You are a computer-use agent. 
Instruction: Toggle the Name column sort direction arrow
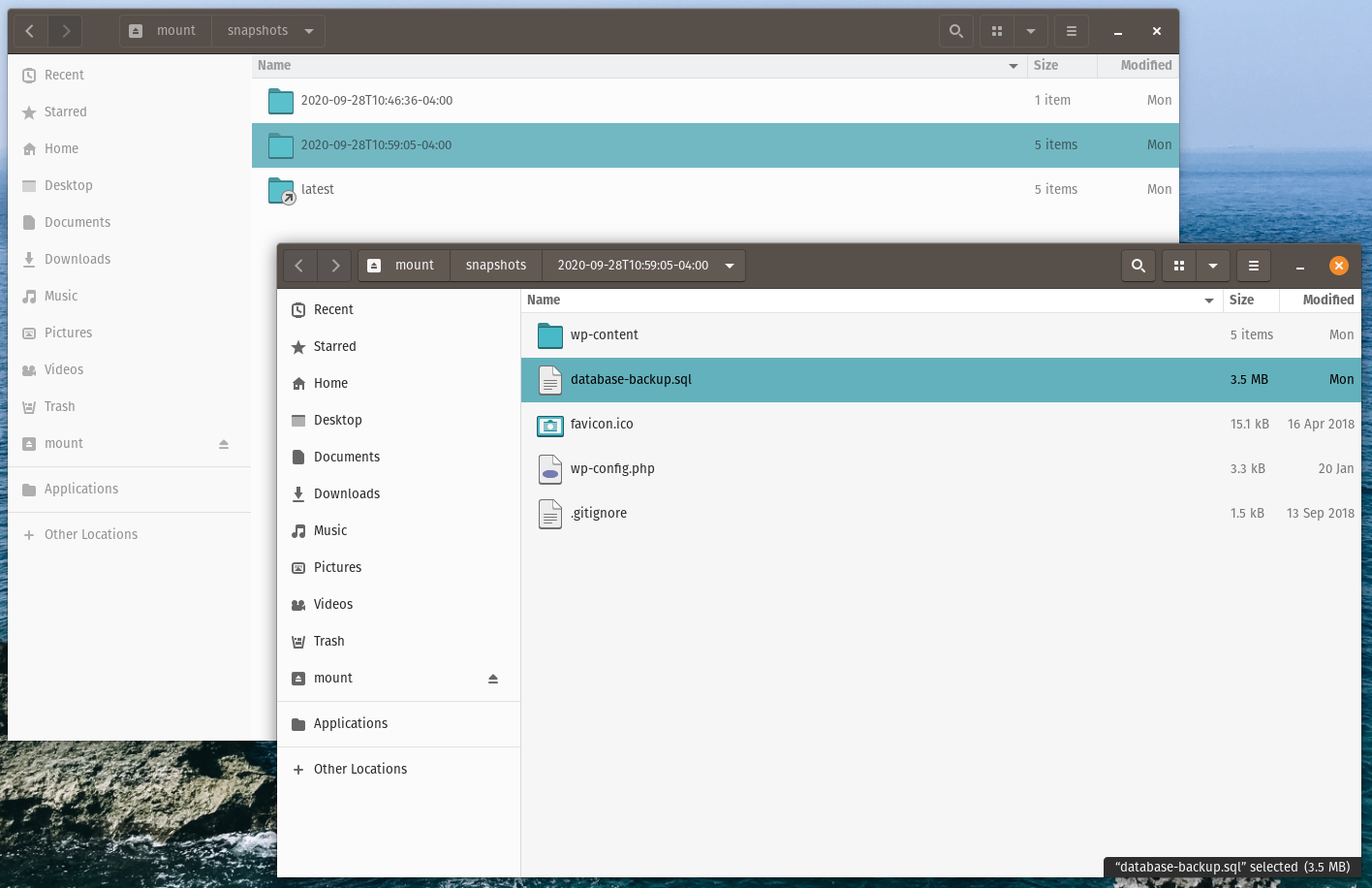(x=1207, y=301)
